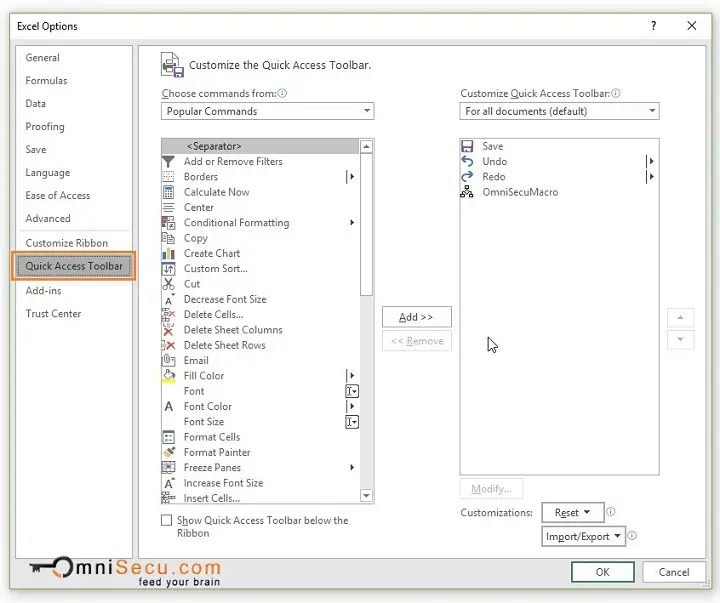Expand the Redo submenu arrow
Image resolution: width=720 pixels, height=603 pixels.
[x=650, y=177]
